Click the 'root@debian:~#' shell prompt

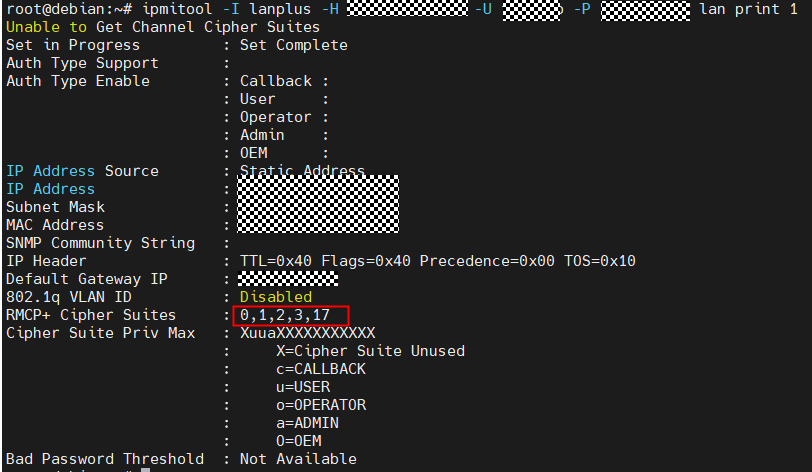coord(59,9)
